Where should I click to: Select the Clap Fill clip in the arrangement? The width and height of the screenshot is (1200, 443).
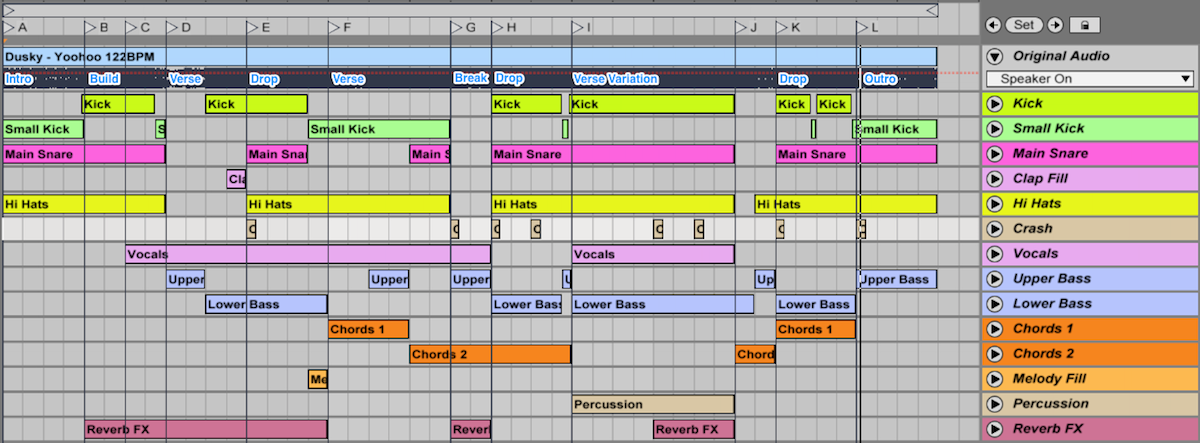tap(236, 179)
